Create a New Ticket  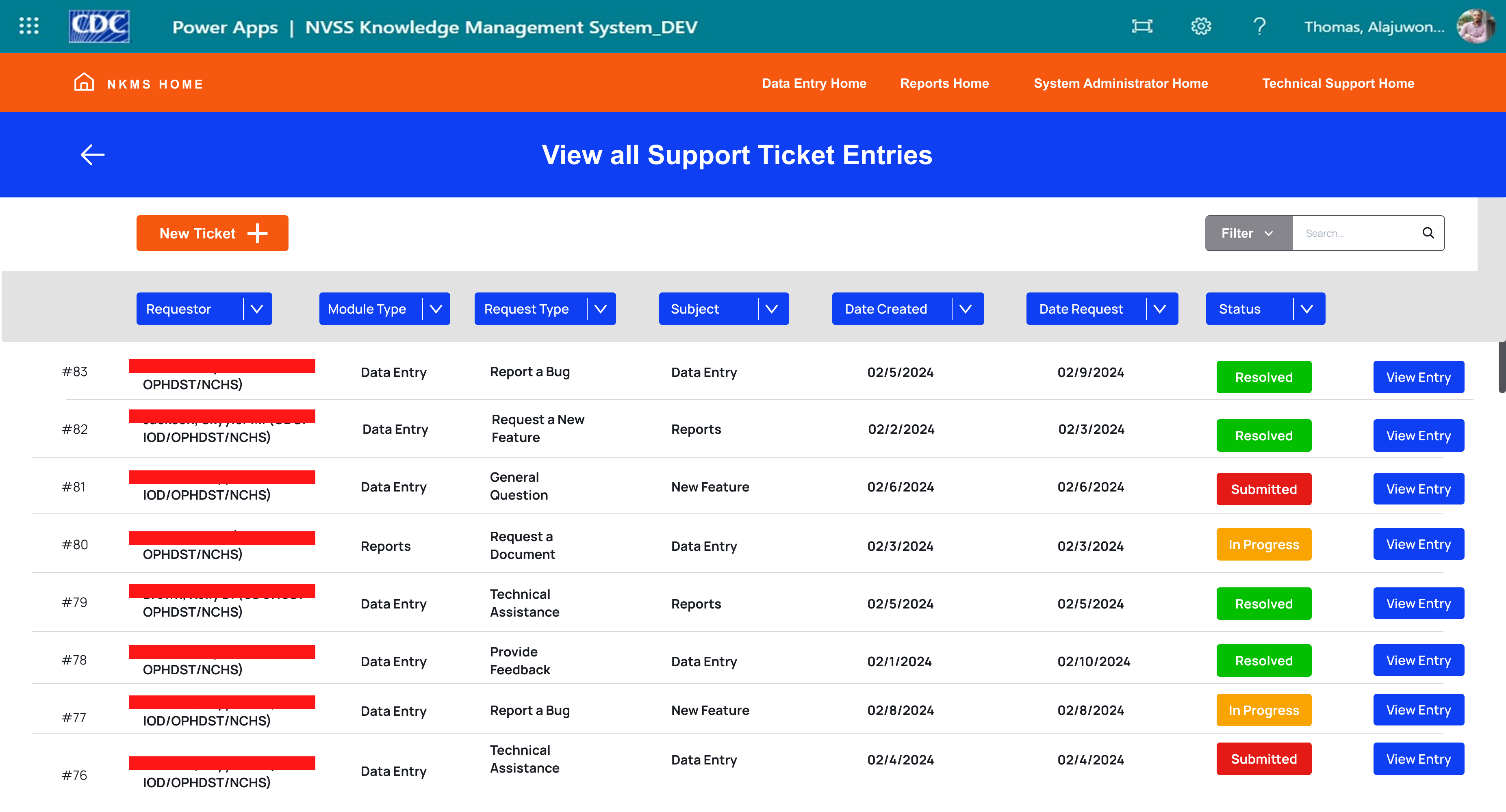(x=212, y=233)
